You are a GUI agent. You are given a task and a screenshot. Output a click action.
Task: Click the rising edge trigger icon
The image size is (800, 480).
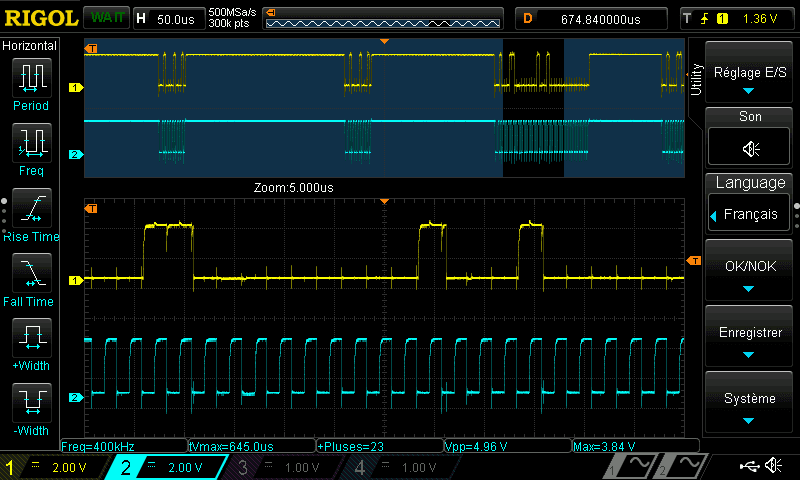[705, 19]
